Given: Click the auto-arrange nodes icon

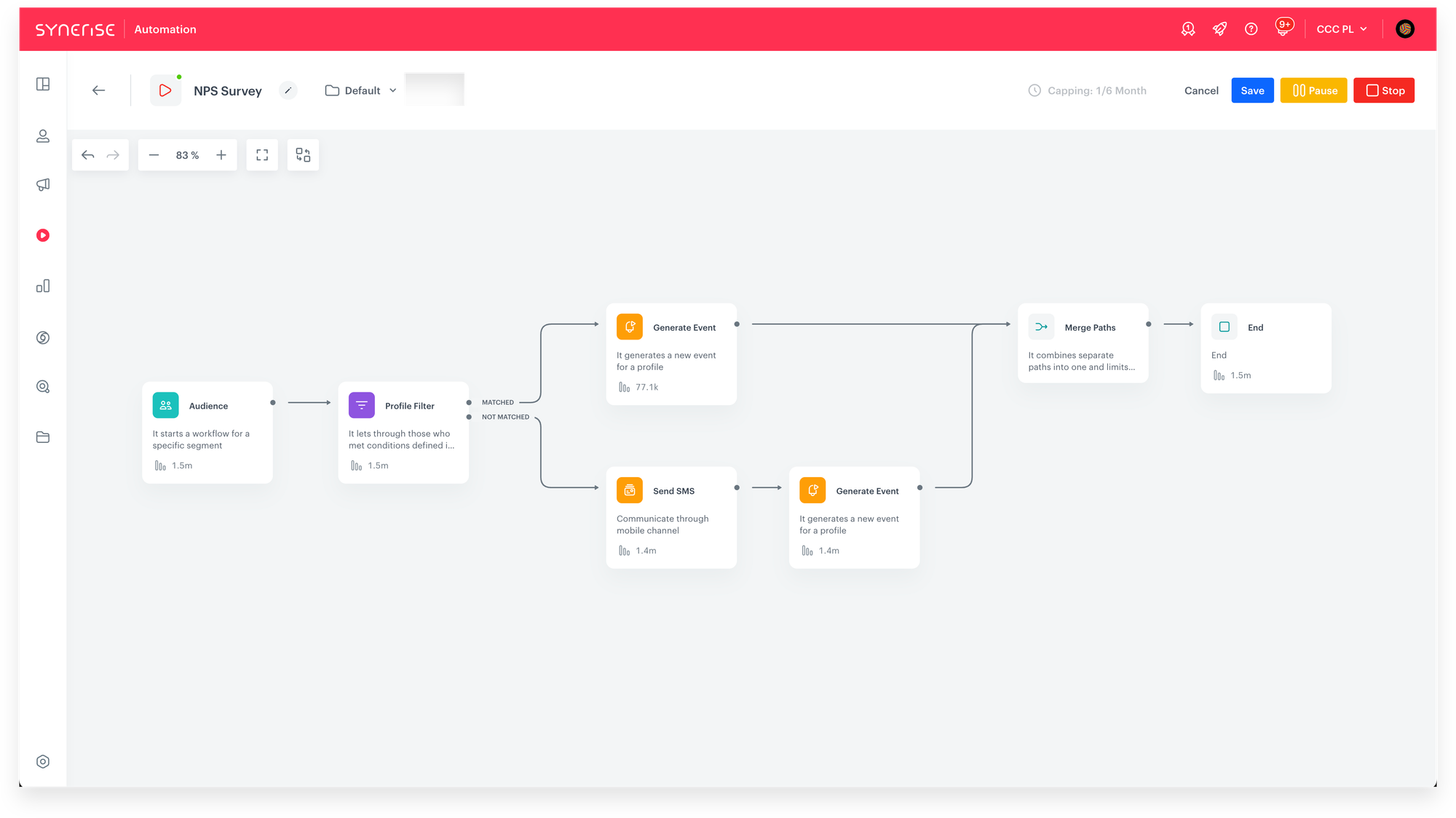Looking at the screenshot, I should pos(303,155).
